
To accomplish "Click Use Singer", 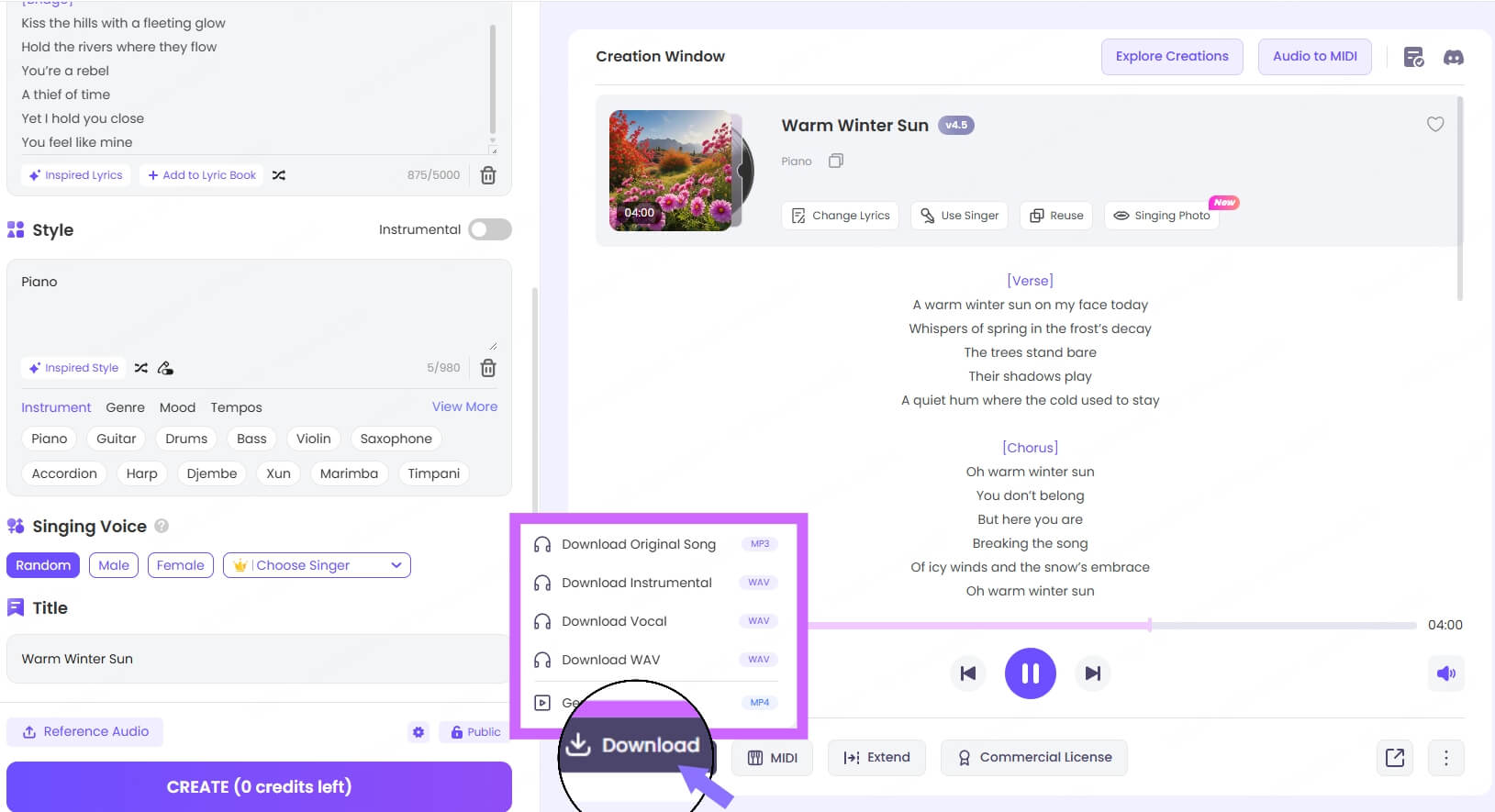I will pos(959,216).
